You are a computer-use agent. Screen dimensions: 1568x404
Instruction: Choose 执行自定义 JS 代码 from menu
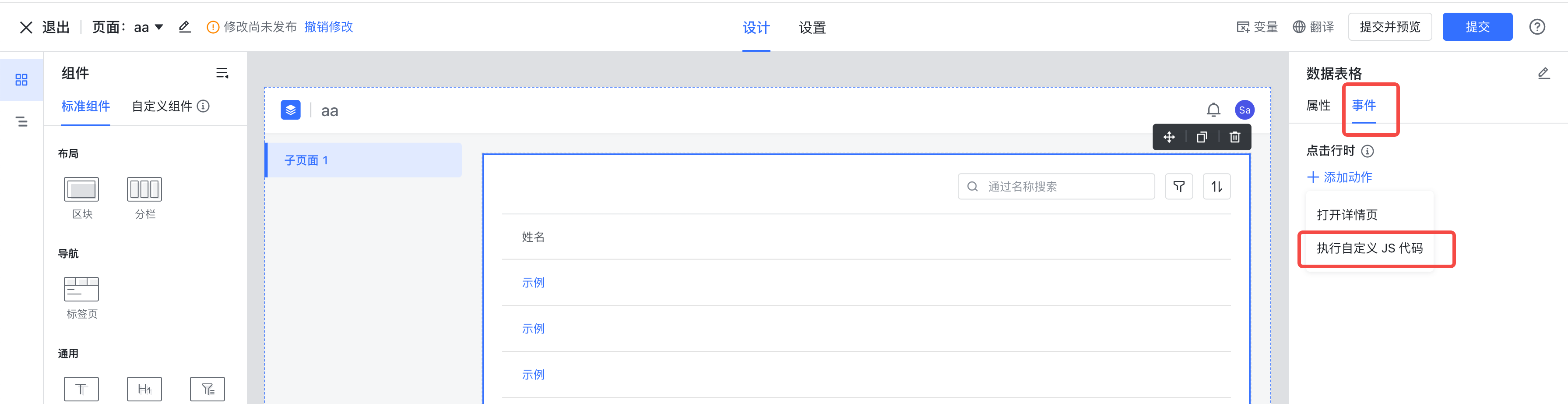[1370, 248]
